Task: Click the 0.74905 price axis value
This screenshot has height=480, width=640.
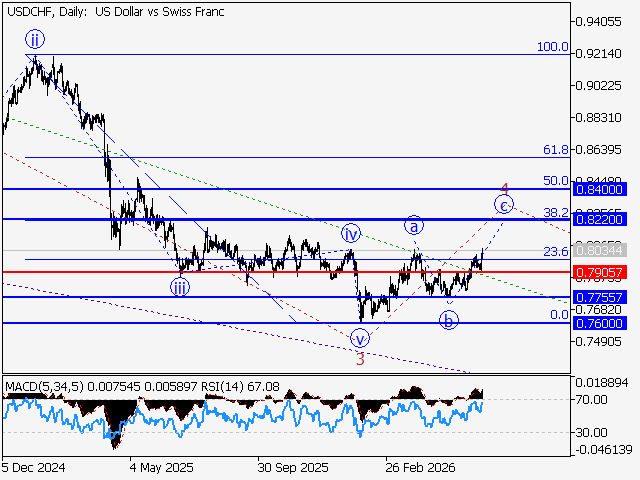Action: pos(598,341)
